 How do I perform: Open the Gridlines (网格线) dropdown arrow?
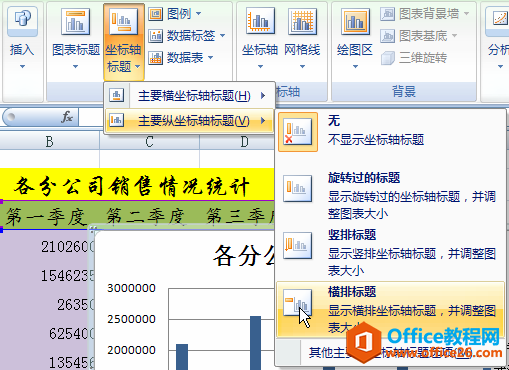tap(302, 67)
